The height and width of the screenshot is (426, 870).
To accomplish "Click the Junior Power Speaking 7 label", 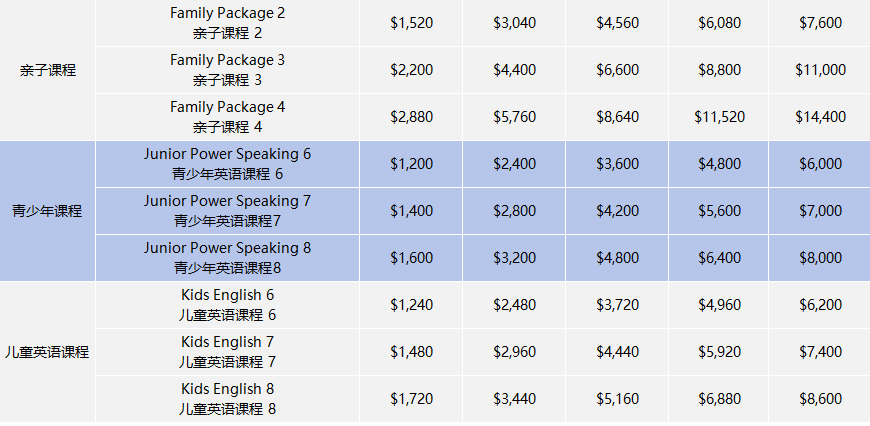I will (227, 211).
